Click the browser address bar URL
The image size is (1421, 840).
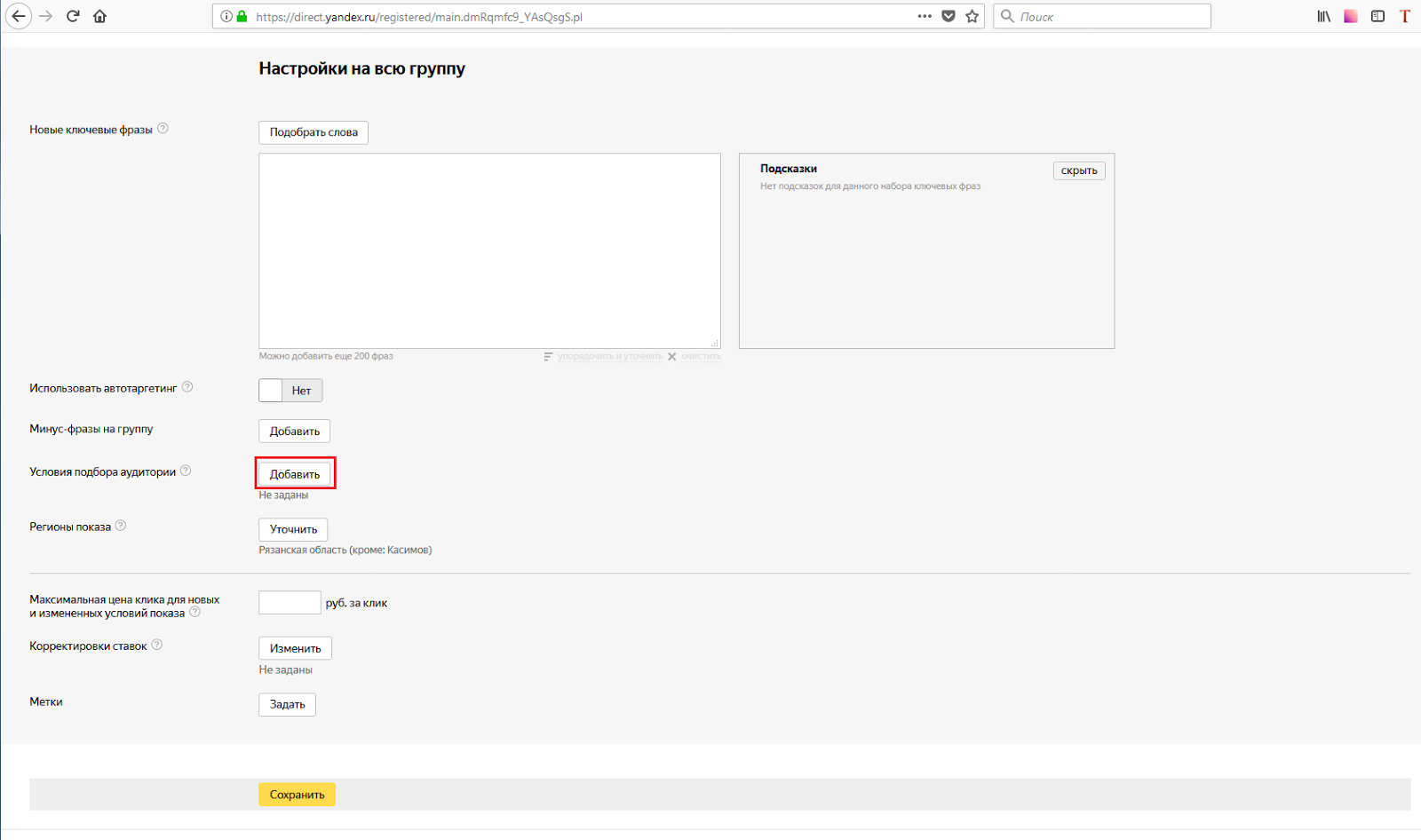tap(419, 17)
